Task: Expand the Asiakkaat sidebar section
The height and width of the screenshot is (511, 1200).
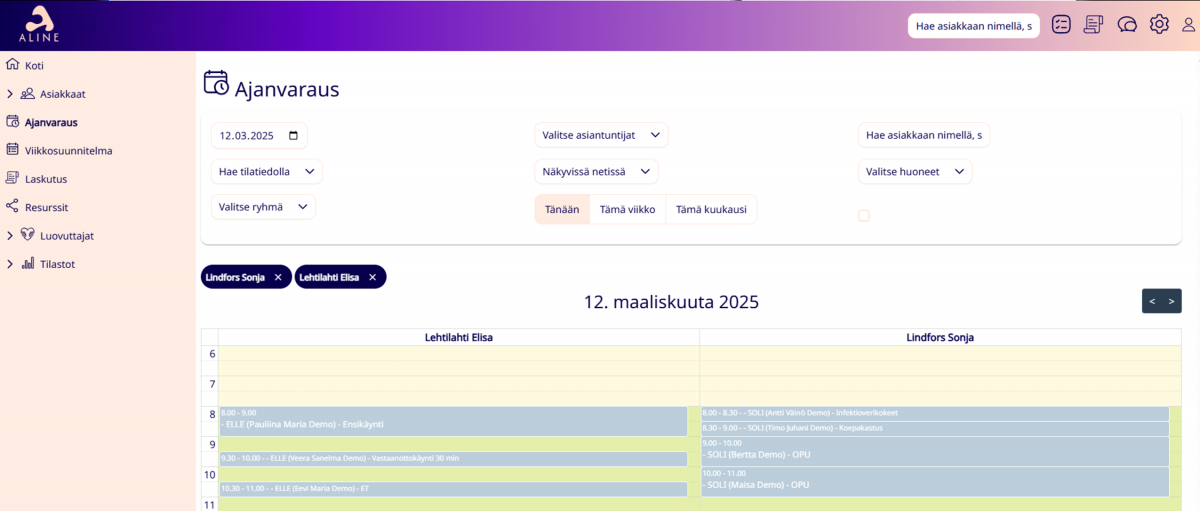Action: [x=10, y=94]
